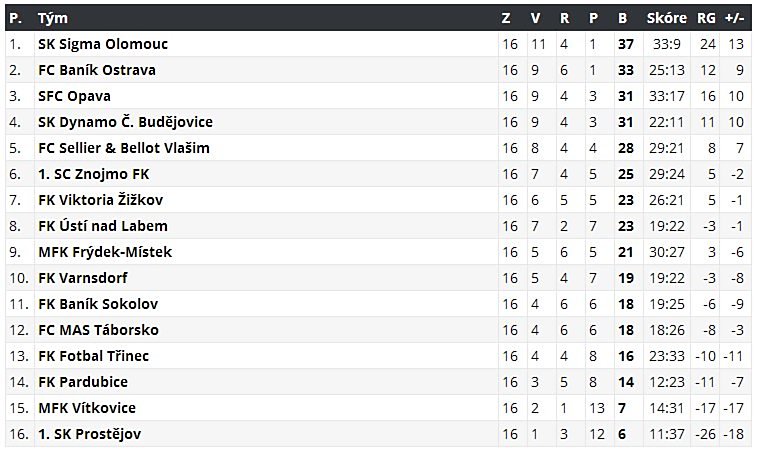Click FK Ústí nad Labem
This screenshot has width=757, height=452.
pos(103,226)
